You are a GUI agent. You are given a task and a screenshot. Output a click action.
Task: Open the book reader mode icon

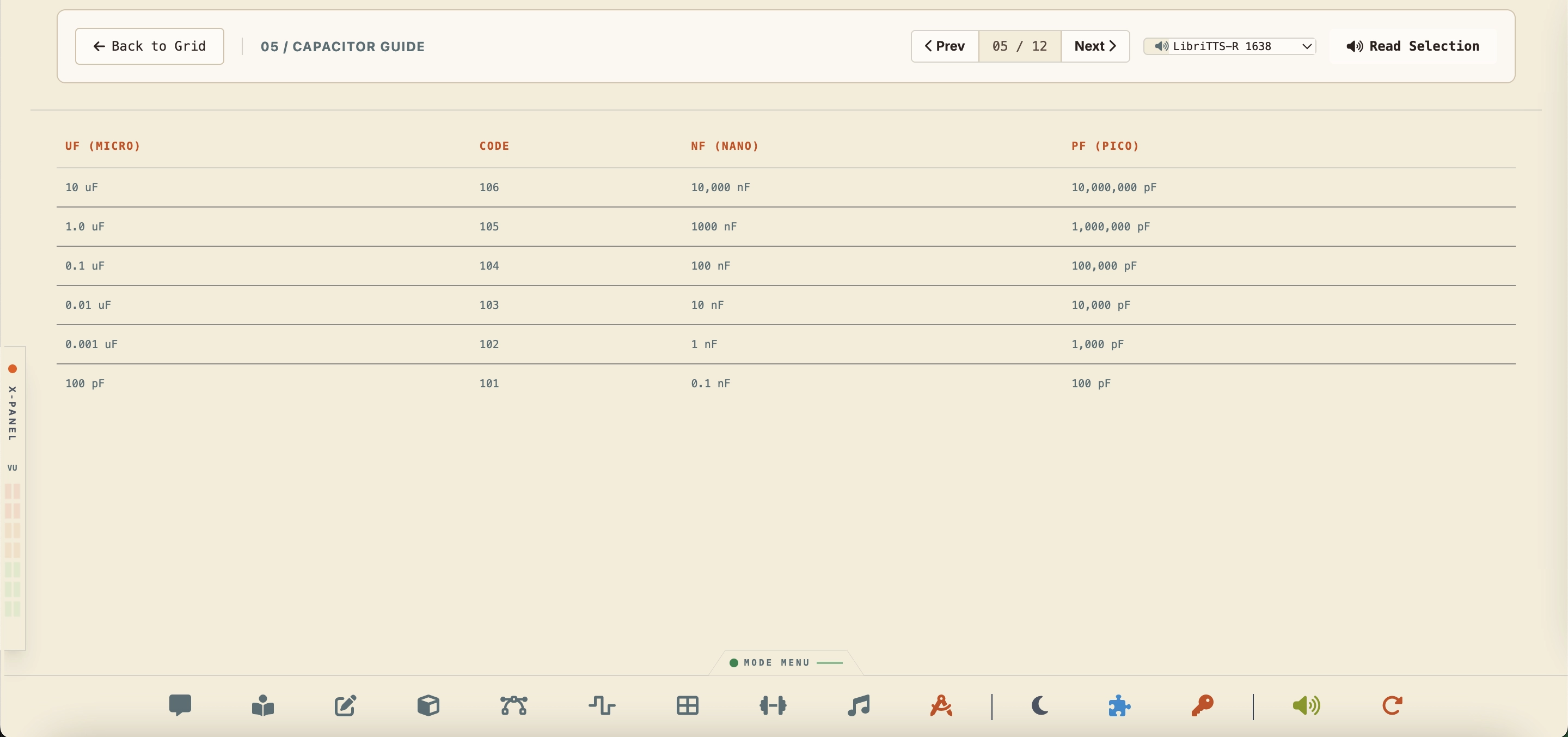(263, 705)
